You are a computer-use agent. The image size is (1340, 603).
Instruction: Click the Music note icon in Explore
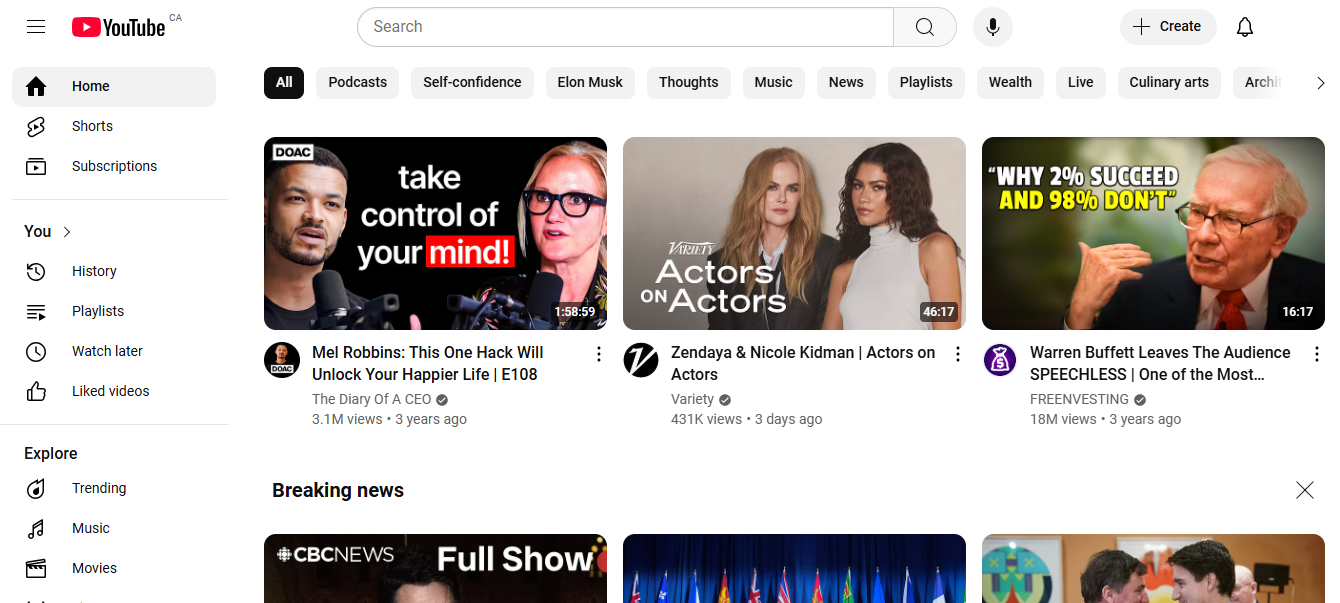[x=36, y=529]
